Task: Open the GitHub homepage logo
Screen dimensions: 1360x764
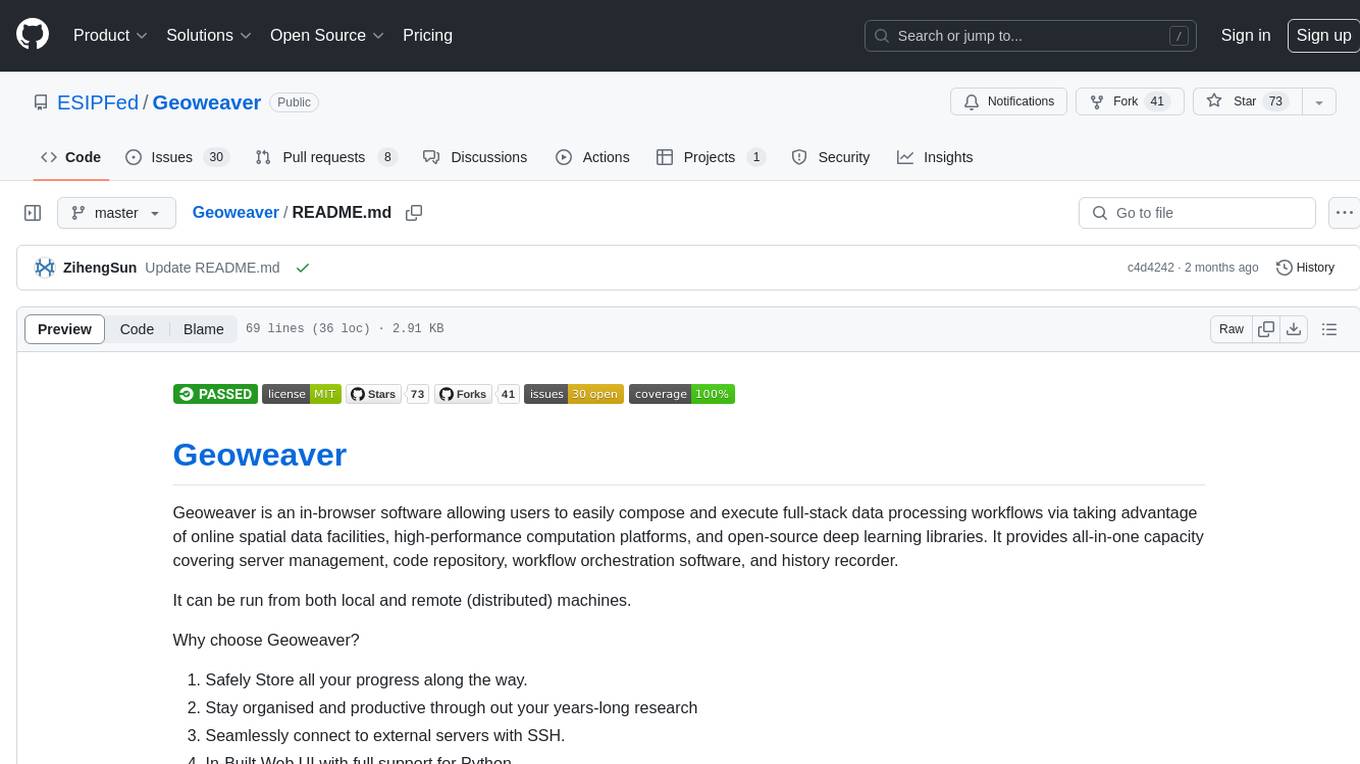Action: point(32,35)
